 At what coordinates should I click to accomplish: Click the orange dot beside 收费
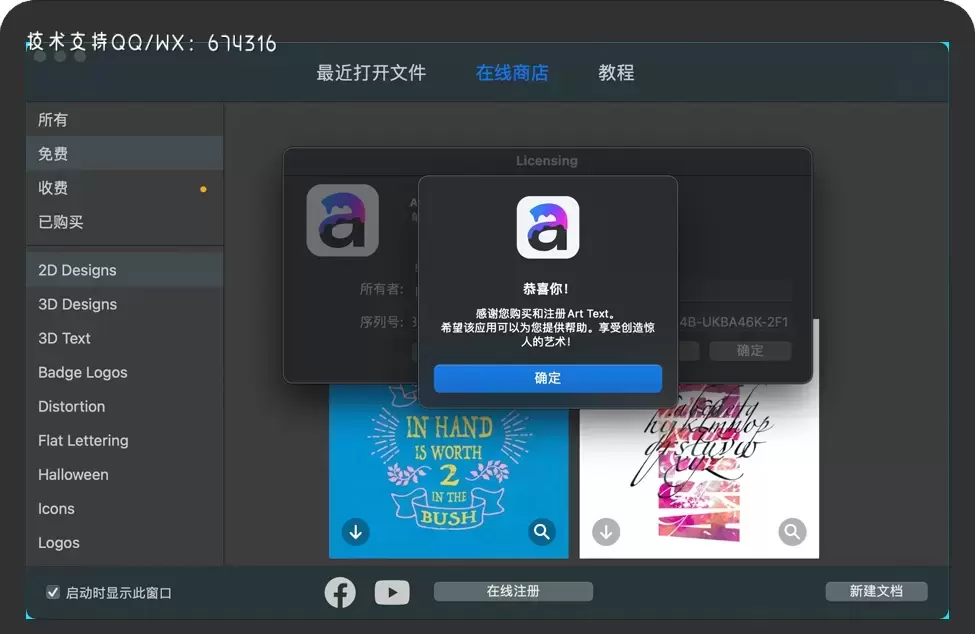point(204,188)
